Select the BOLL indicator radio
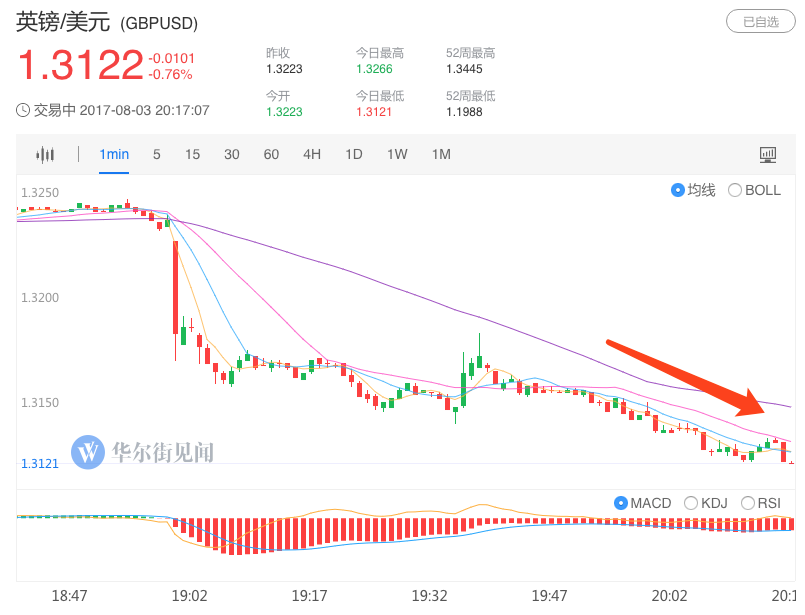 coord(735,190)
